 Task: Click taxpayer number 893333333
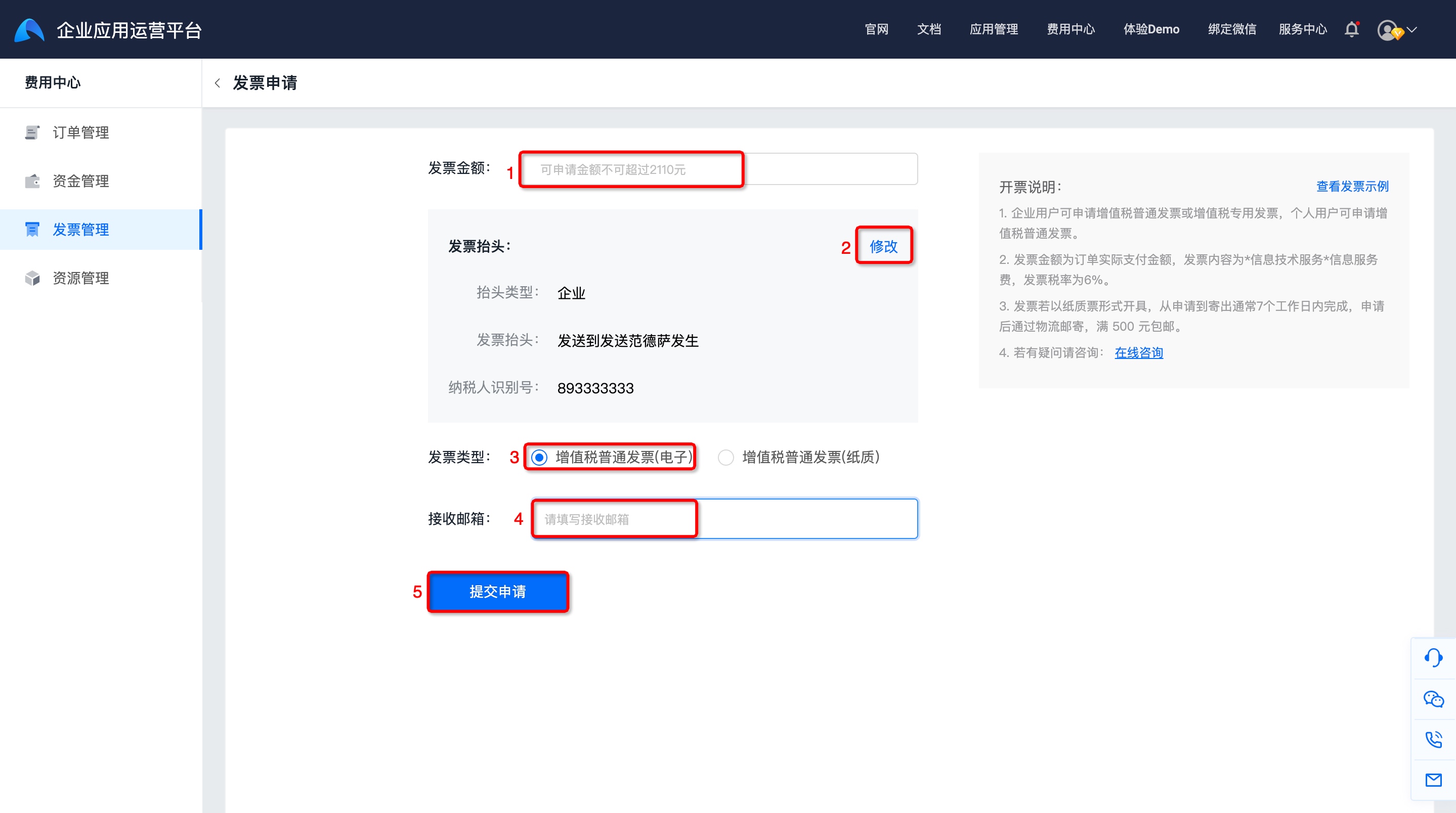(595, 388)
